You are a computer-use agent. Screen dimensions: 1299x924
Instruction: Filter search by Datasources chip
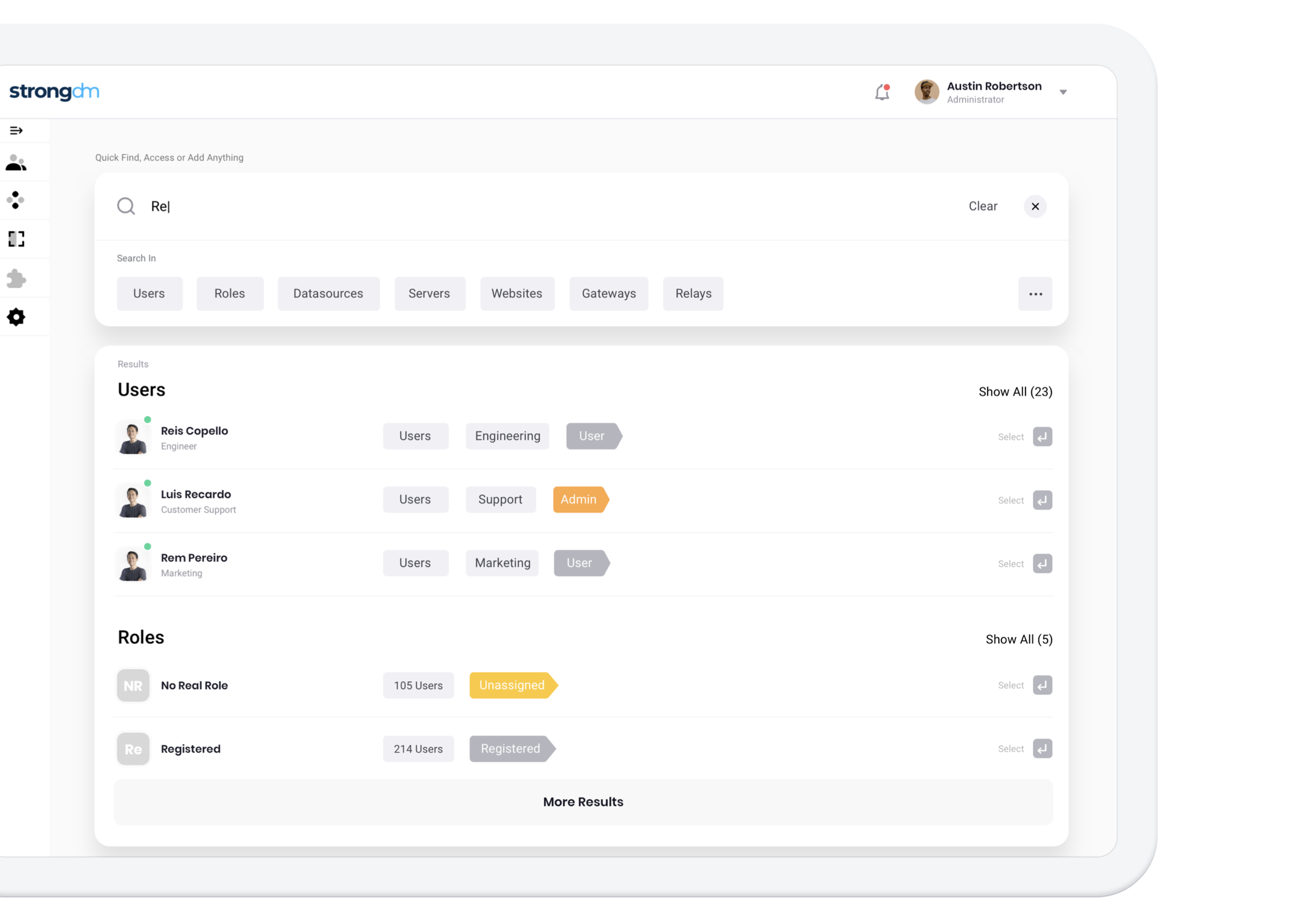[329, 294]
